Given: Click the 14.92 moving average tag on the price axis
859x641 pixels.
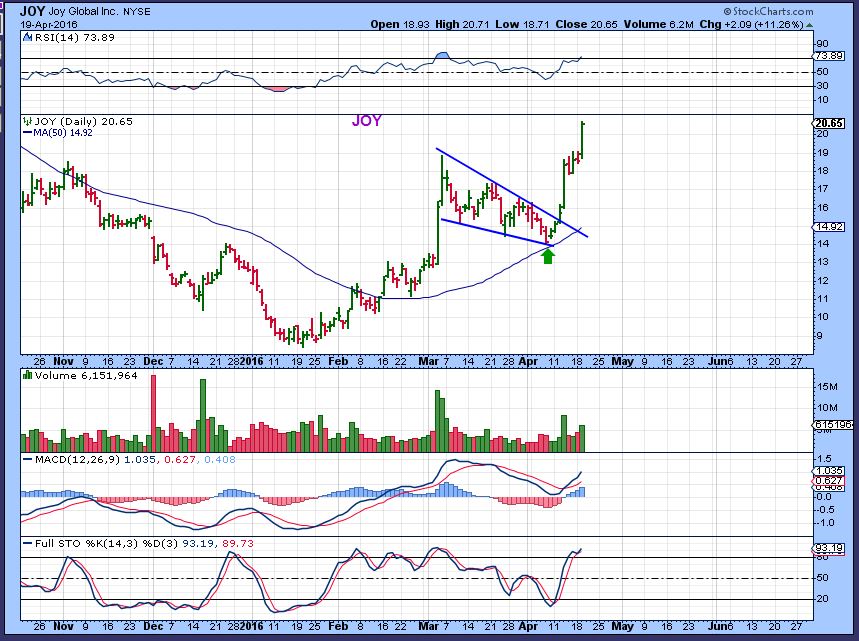Looking at the screenshot, I should 829,226.
